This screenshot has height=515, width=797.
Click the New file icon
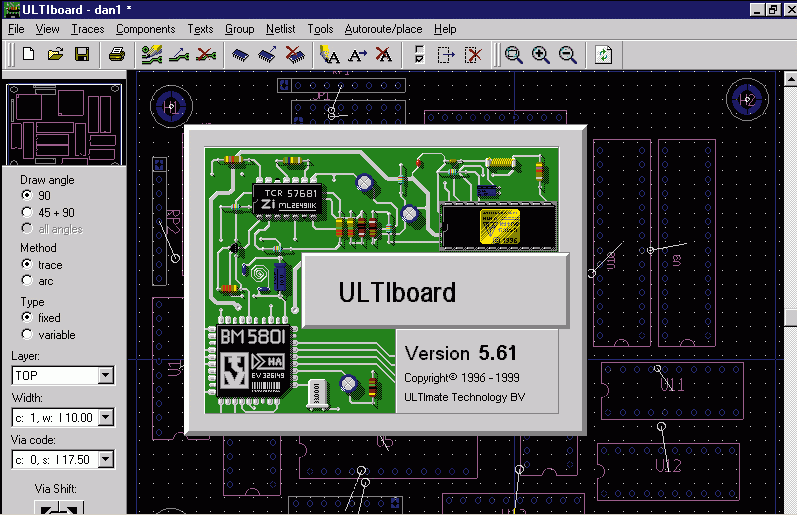tap(29, 54)
